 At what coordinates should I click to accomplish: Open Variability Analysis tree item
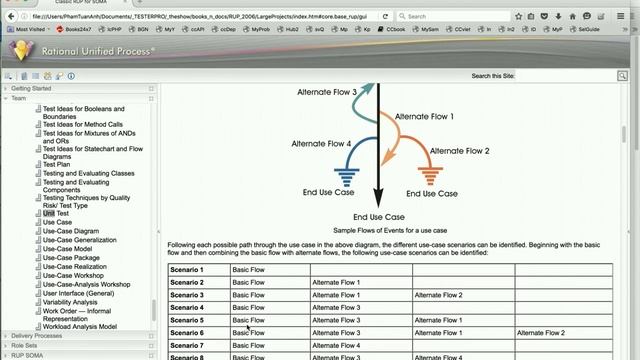coord(70,302)
